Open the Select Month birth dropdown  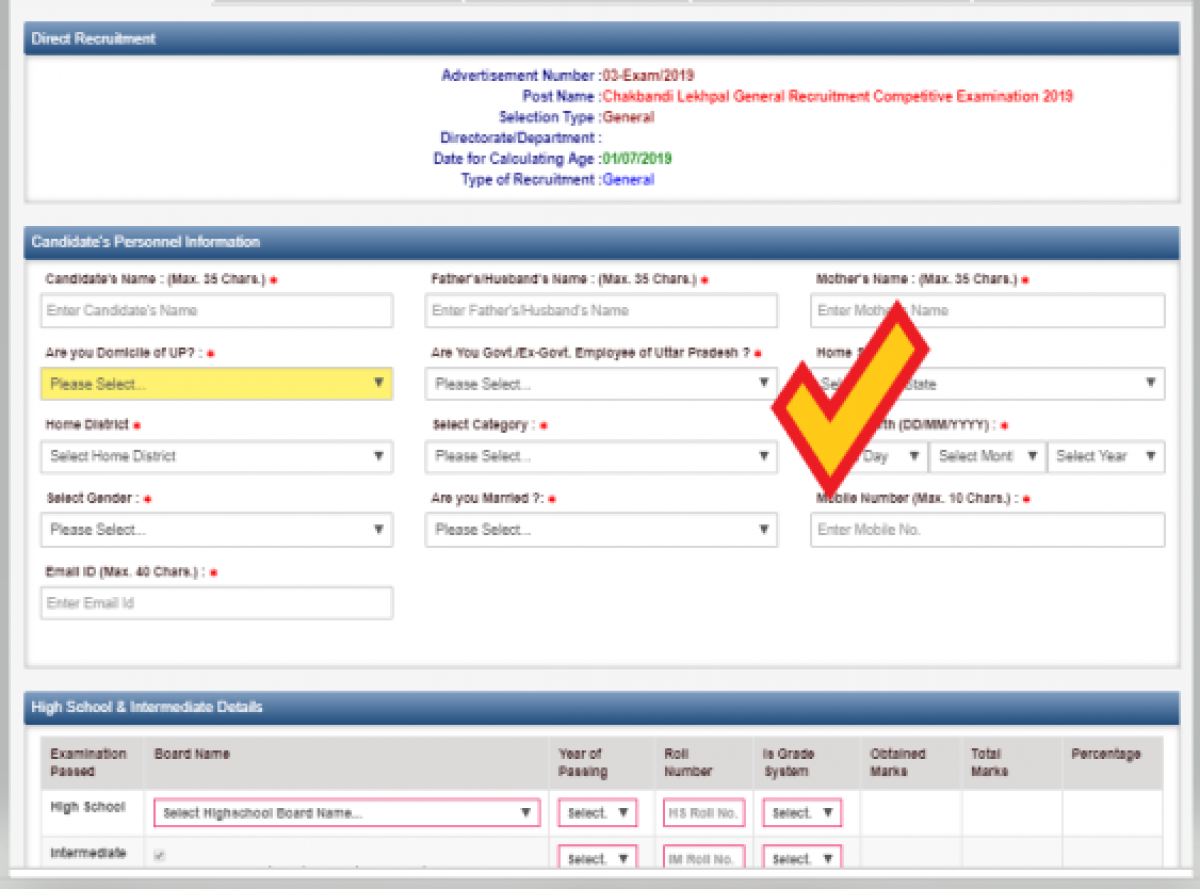(986, 457)
